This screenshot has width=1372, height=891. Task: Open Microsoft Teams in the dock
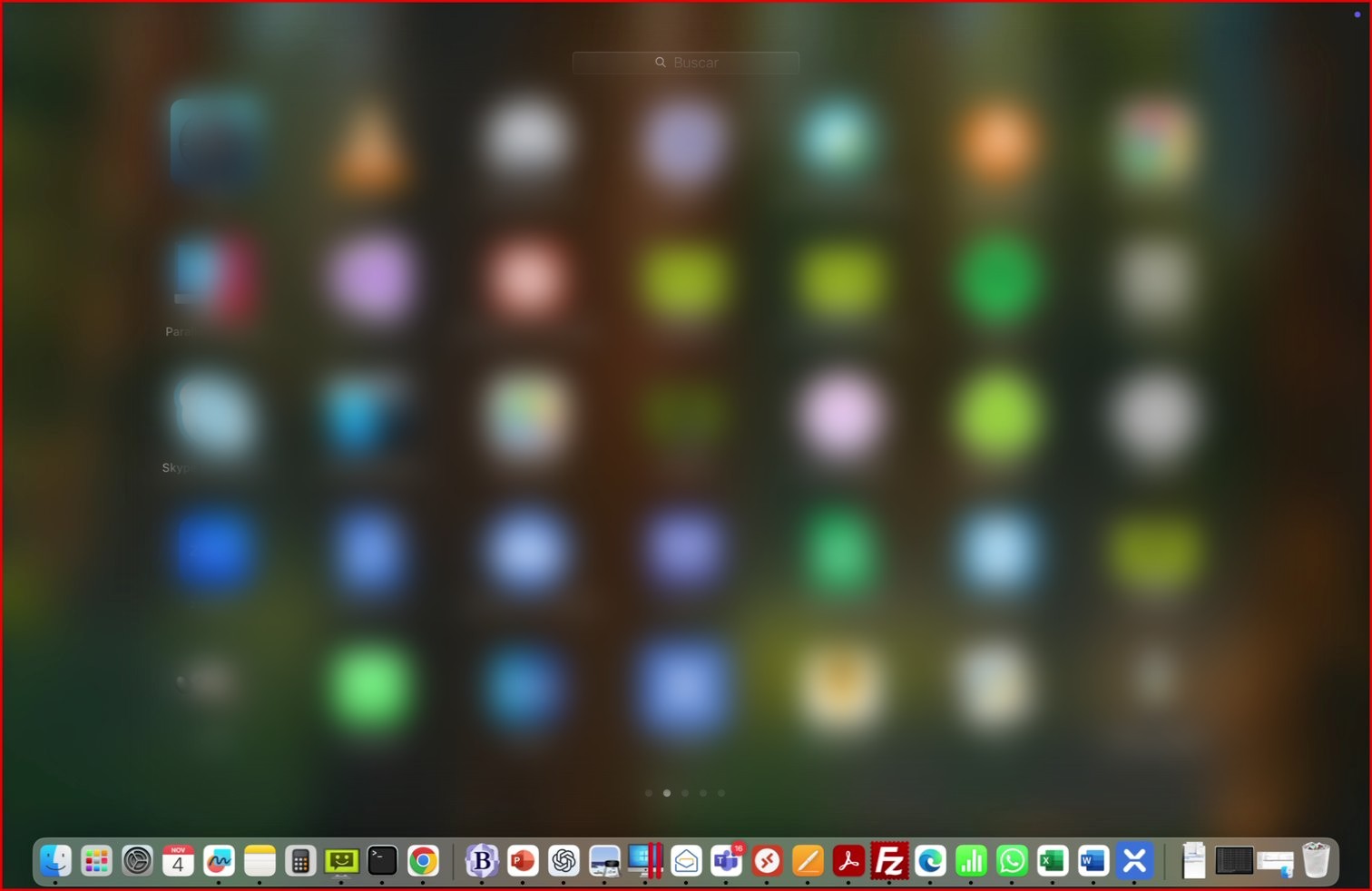coord(726,860)
